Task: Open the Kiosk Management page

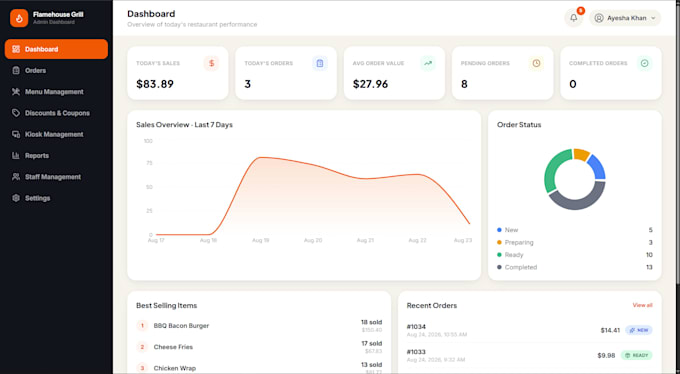Action: [x=56, y=134]
